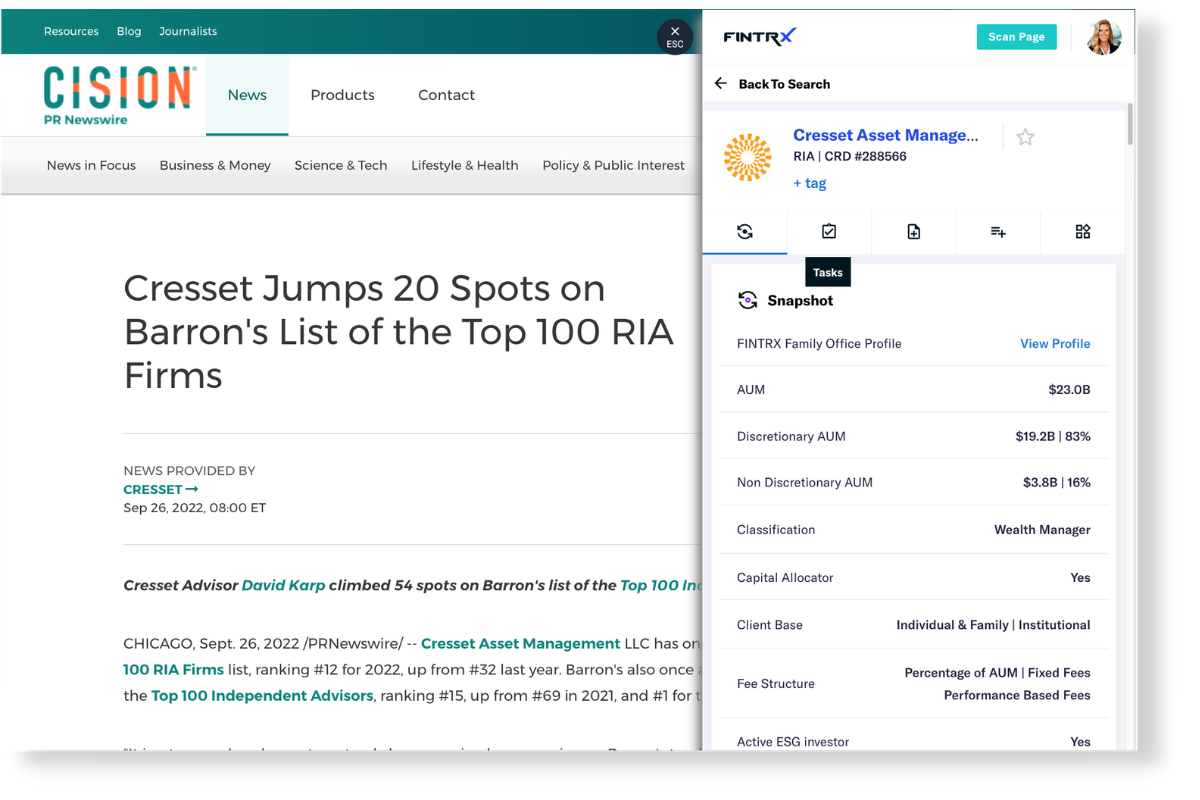Open the Blog link
This screenshot has height=800, width=1200.
(x=129, y=31)
